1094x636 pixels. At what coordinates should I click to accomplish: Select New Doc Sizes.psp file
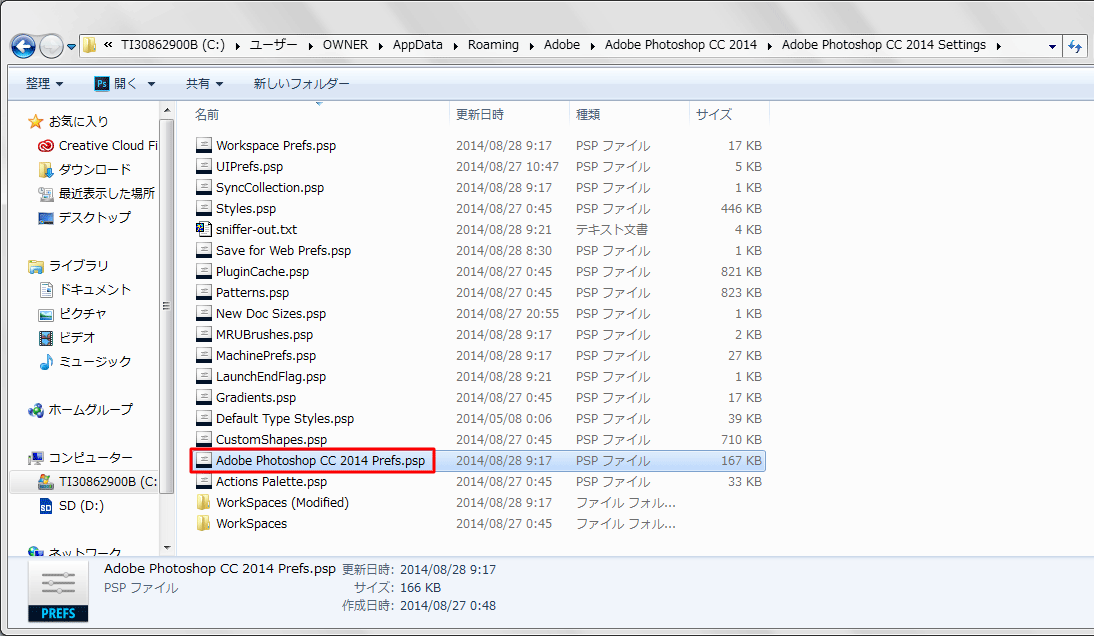click(271, 314)
